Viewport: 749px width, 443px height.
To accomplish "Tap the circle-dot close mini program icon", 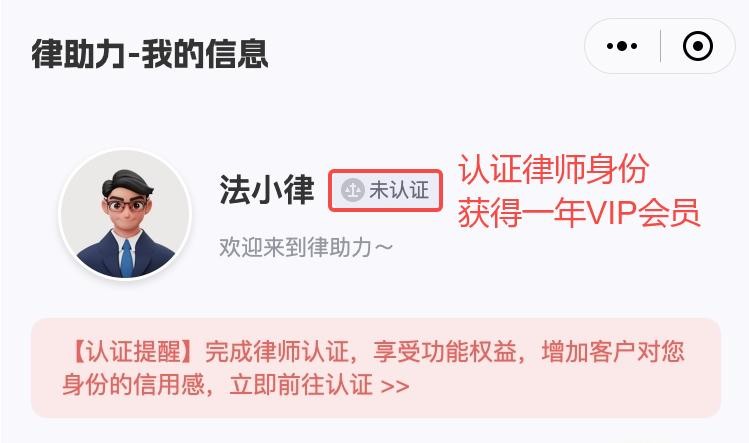I will tap(698, 46).
